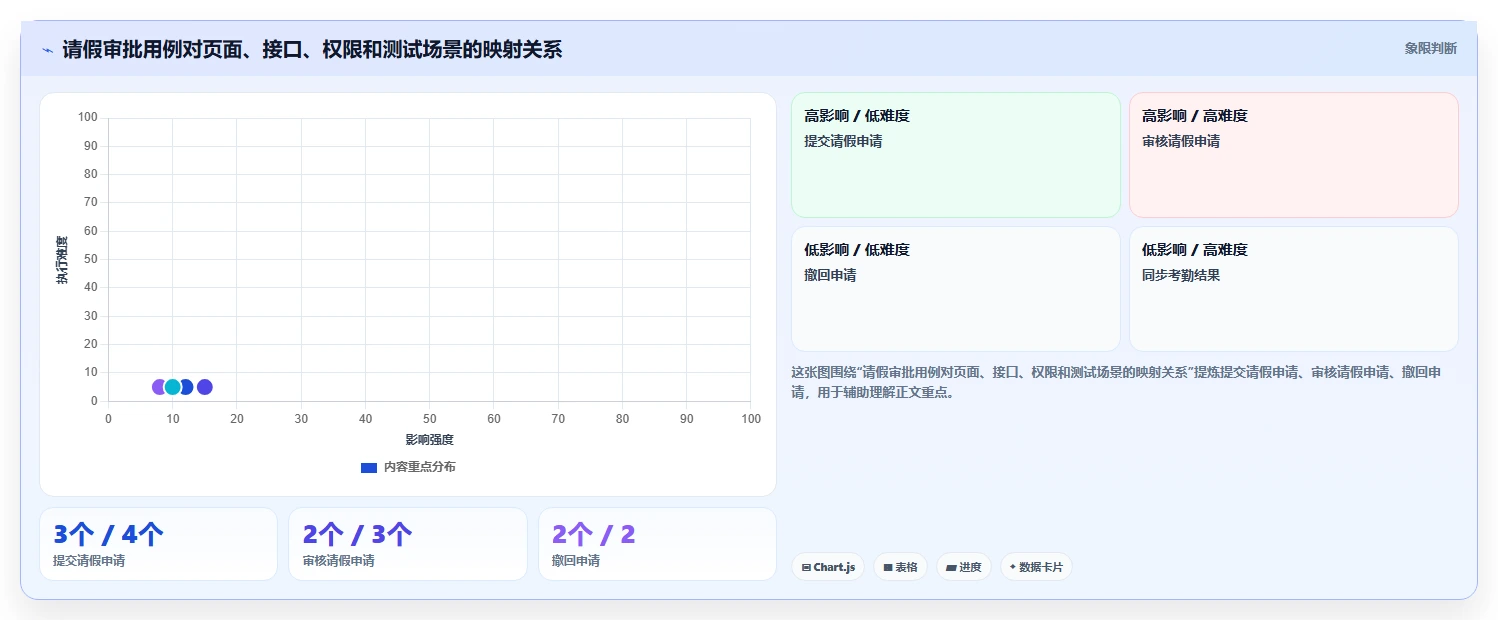Click 提交请假申请 text in green quadrant card
Screen dimensions: 1498x620
(843, 141)
